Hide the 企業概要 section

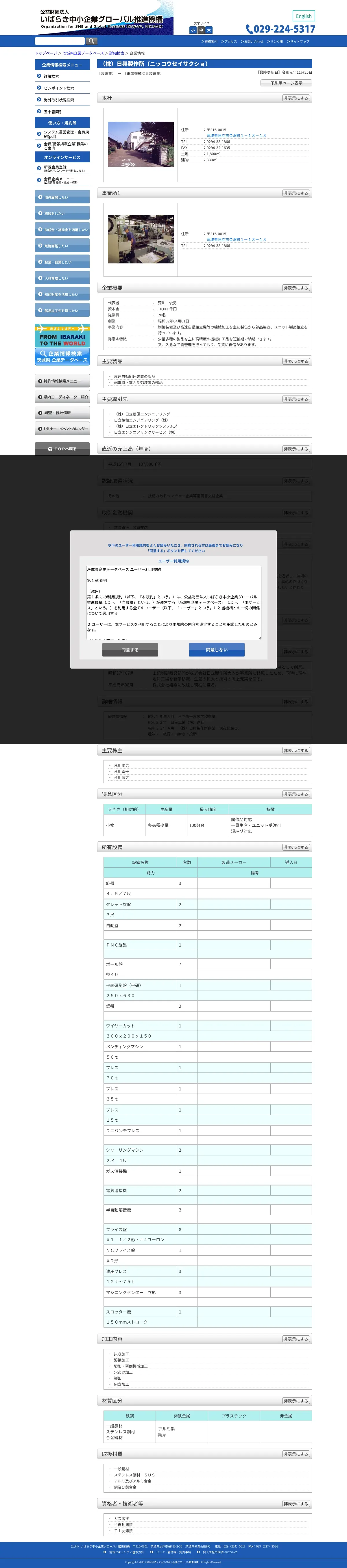tap(296, 288)
